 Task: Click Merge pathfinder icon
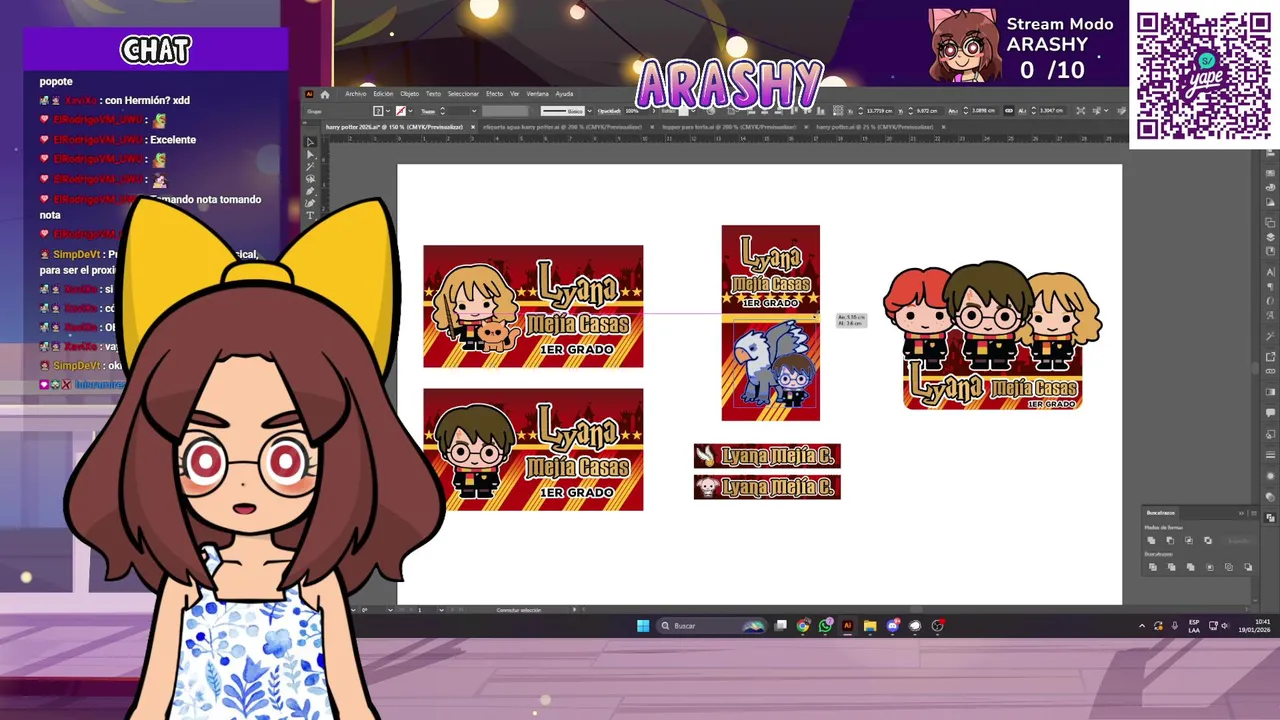tap(1191, 567)
